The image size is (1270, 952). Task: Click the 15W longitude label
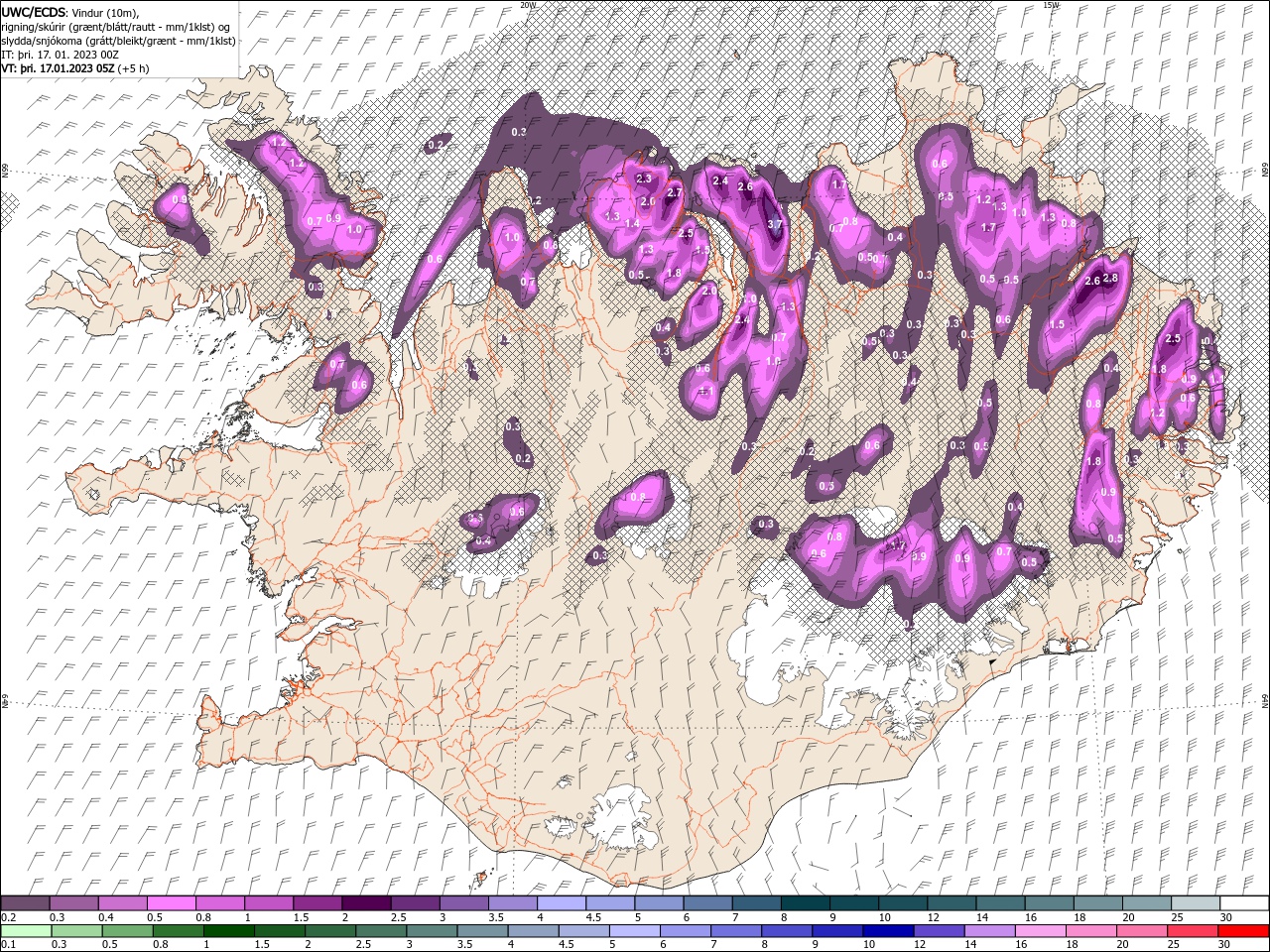tap(1050, 5)
